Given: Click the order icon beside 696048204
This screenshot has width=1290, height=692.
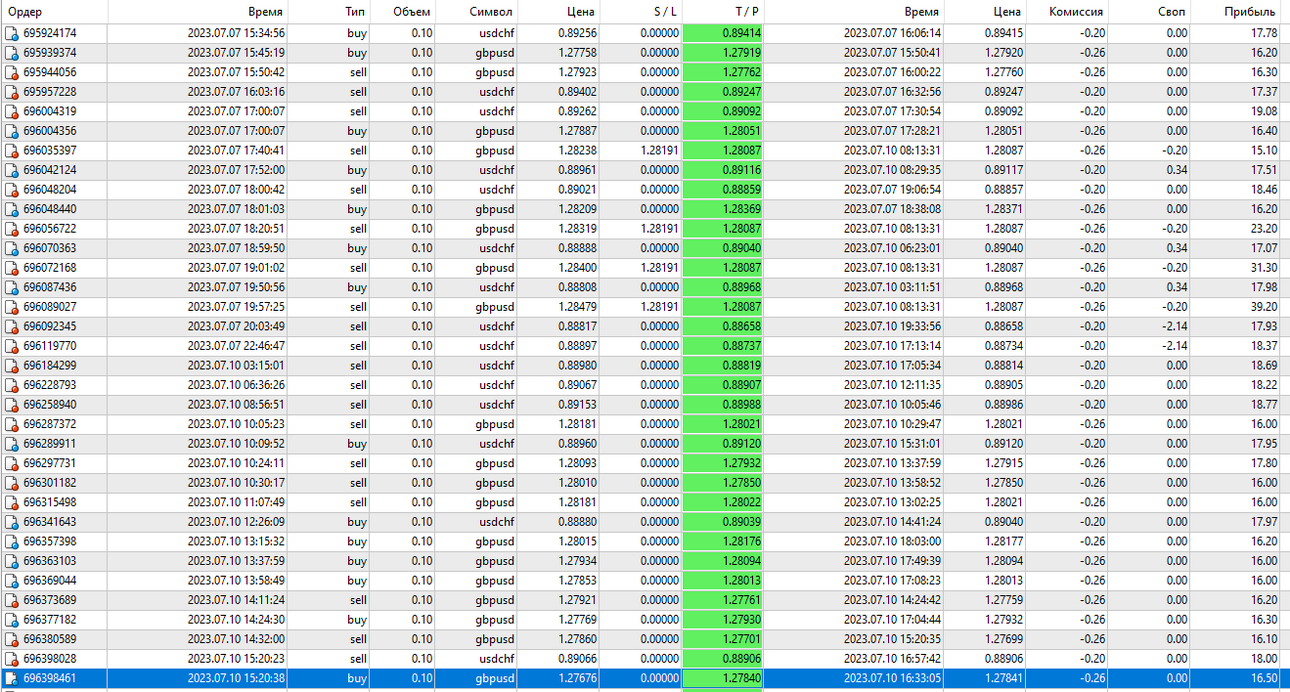Looking at the screenshot, I should (12, 189).
